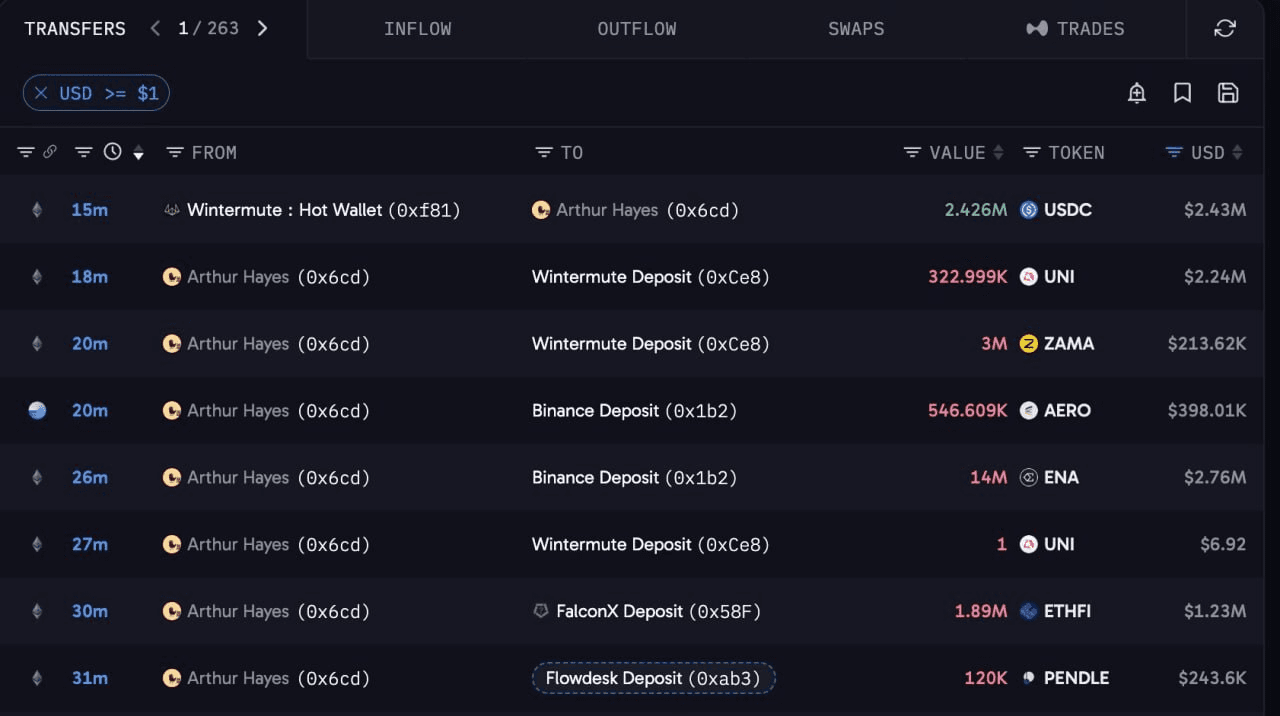1280x716 pixels.
Task: Switch to the INFLOW tab
Action: 418,29
